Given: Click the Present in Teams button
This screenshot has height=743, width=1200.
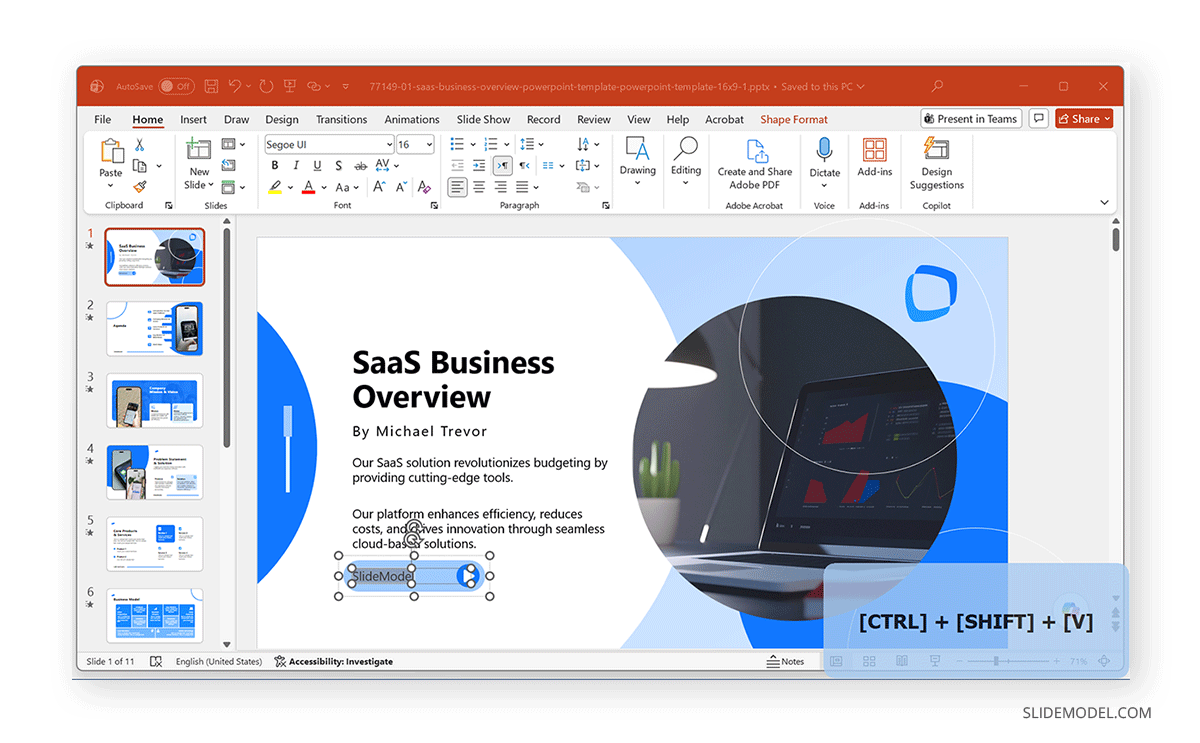Looking at the screenshot, I should (x=971, y=119).
